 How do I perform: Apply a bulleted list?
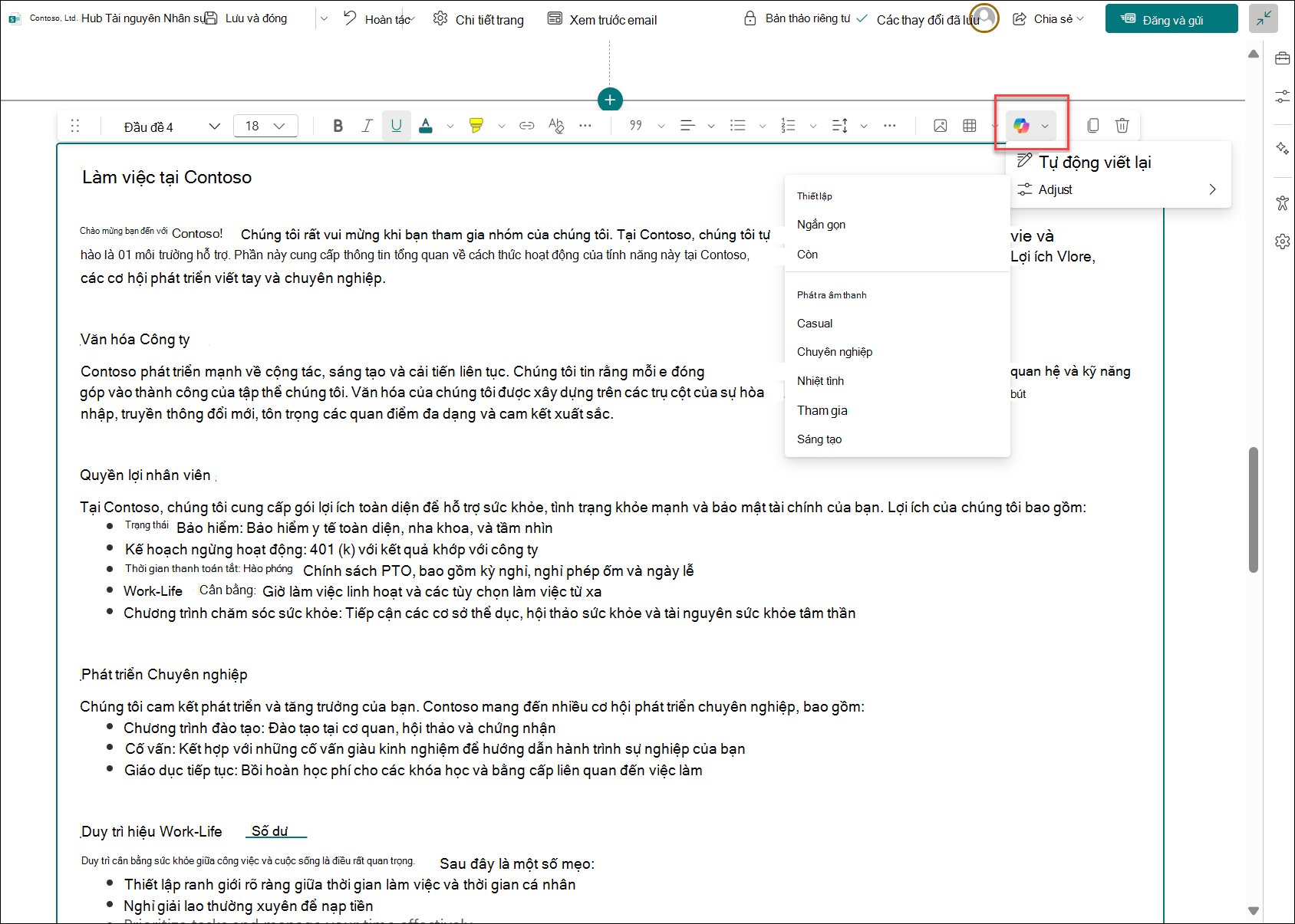point(738,126)
